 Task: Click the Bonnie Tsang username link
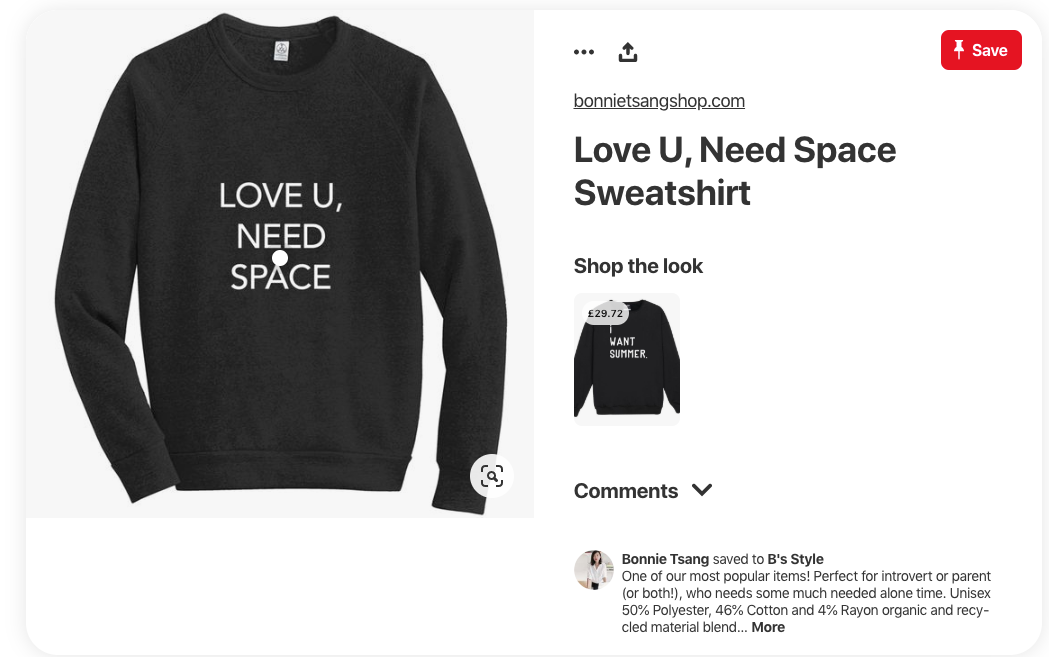pos(665,559)
